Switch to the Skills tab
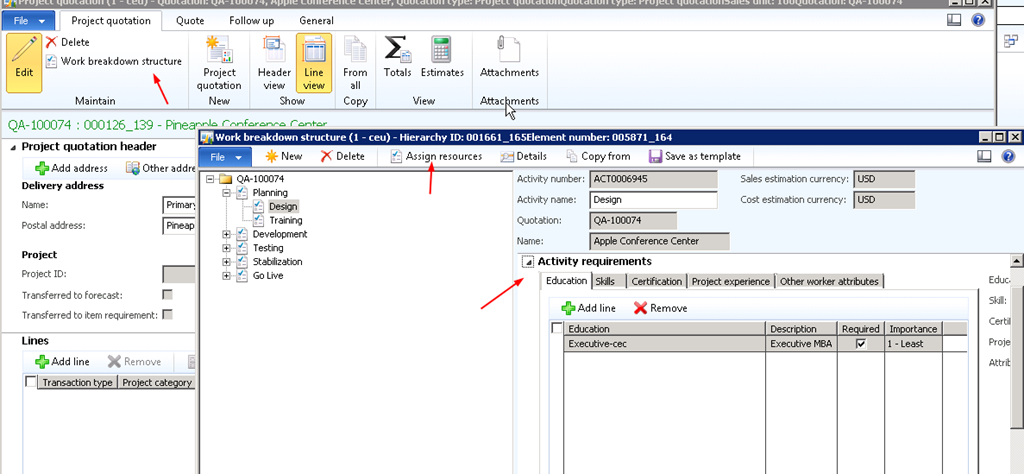 coord(605,282)
